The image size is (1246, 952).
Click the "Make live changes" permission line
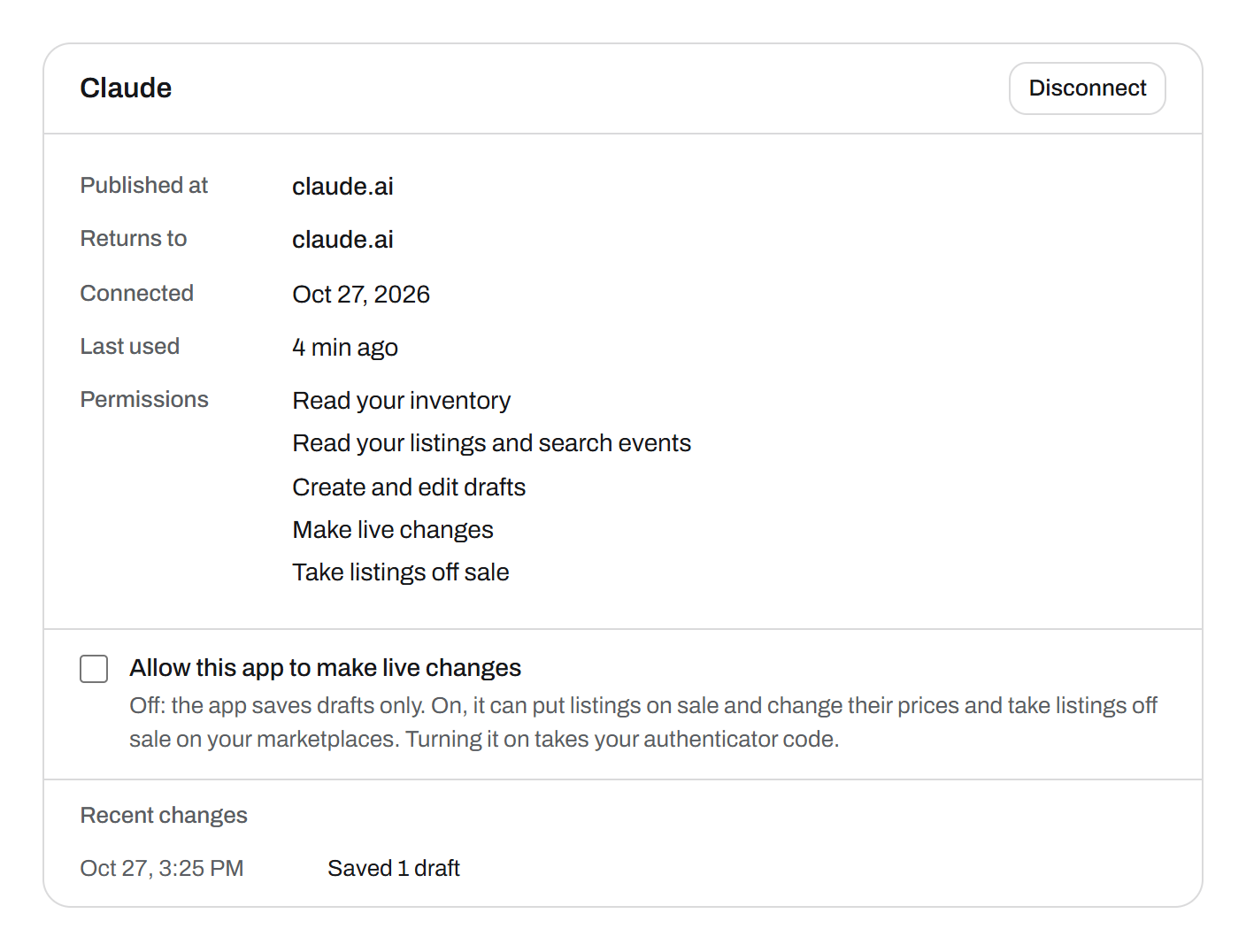(393, 530)
